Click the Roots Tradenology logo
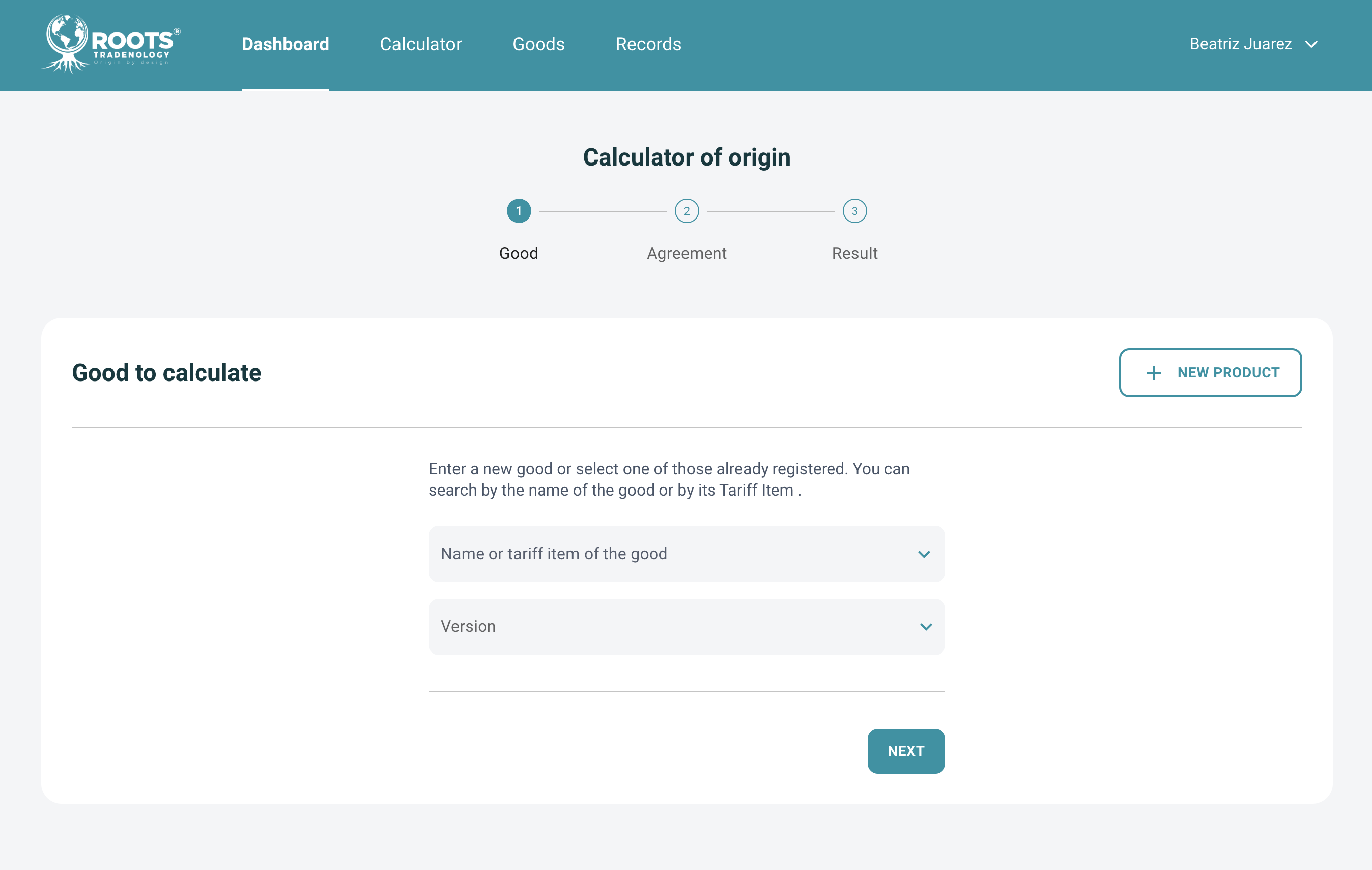The width and height of the screenshot is (1372, 870). [x=111, y=44]
